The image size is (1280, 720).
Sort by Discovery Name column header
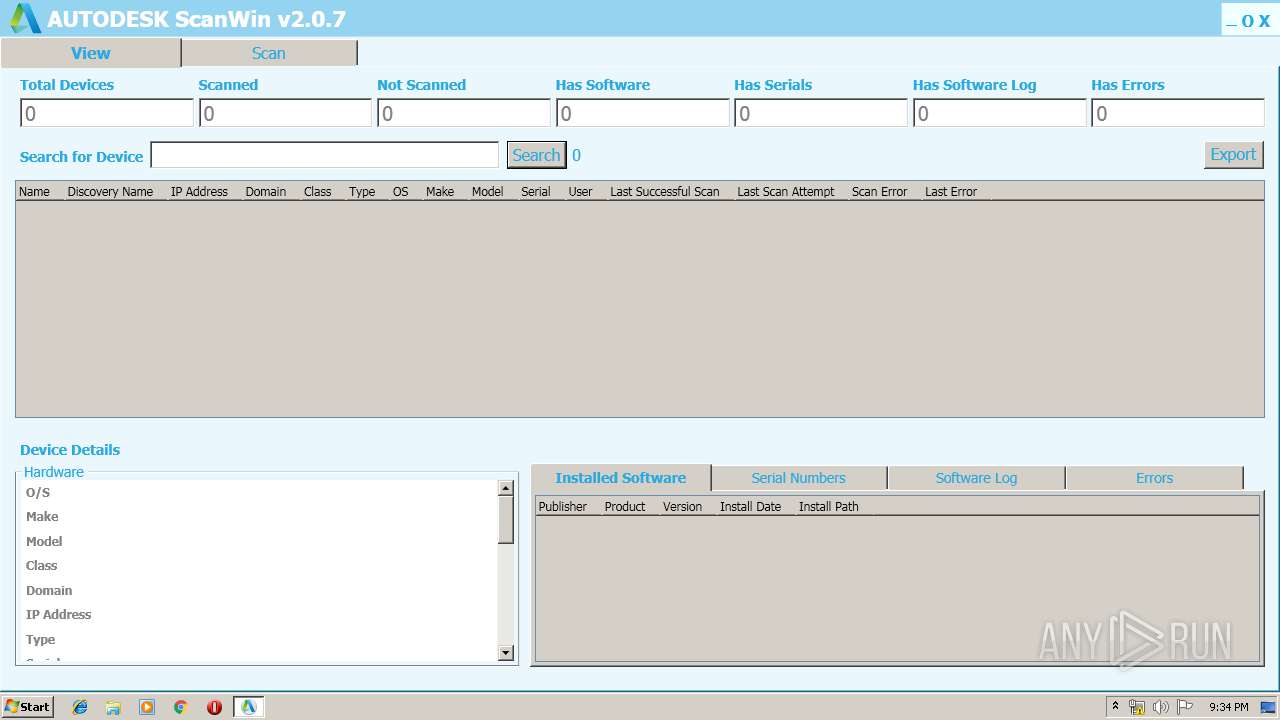110,191
